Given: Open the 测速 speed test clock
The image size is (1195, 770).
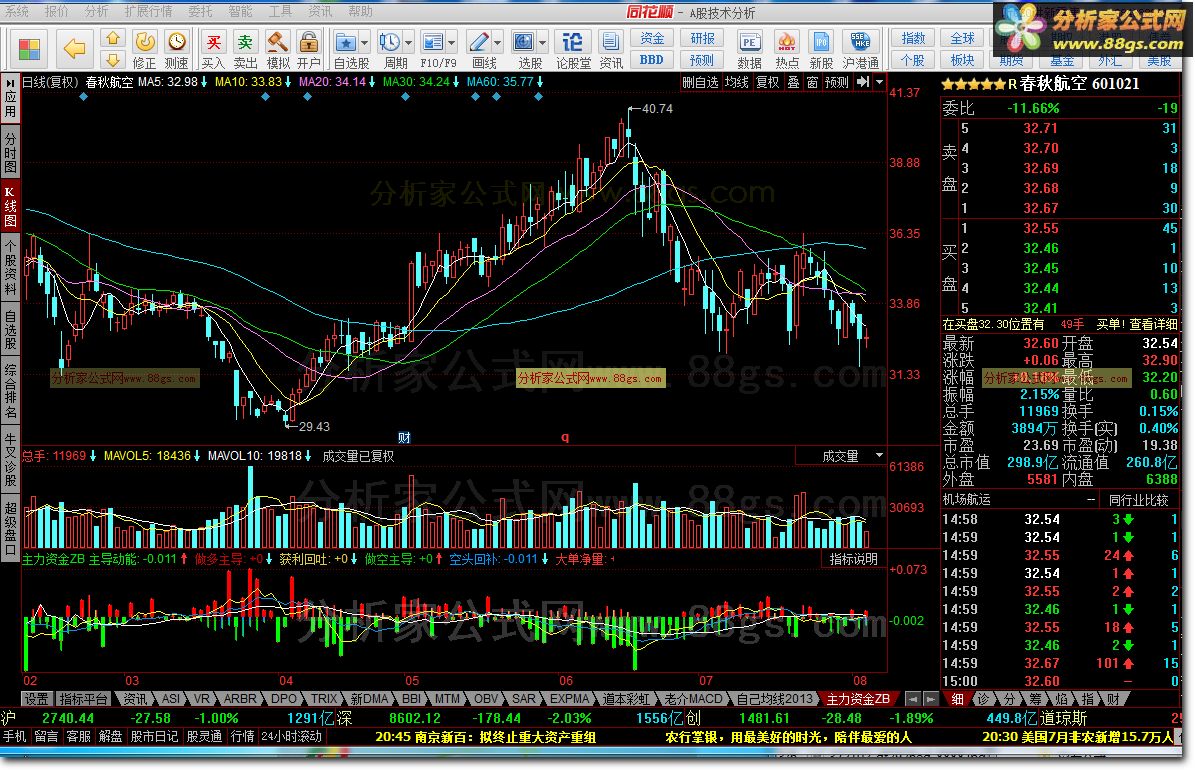Looking at the screenshot, I should pos(177,50).
